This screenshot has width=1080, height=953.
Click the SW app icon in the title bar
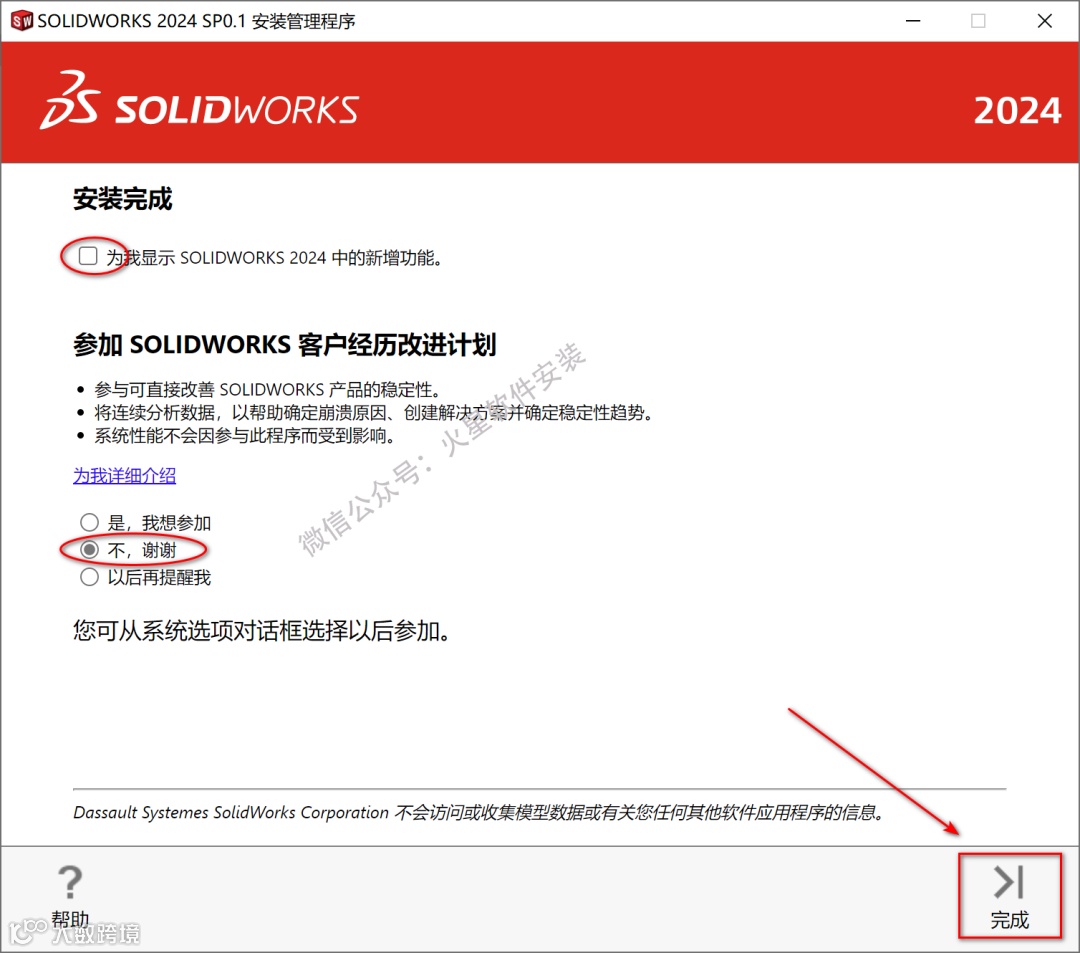pyautogui.click(x=21, y=21)
